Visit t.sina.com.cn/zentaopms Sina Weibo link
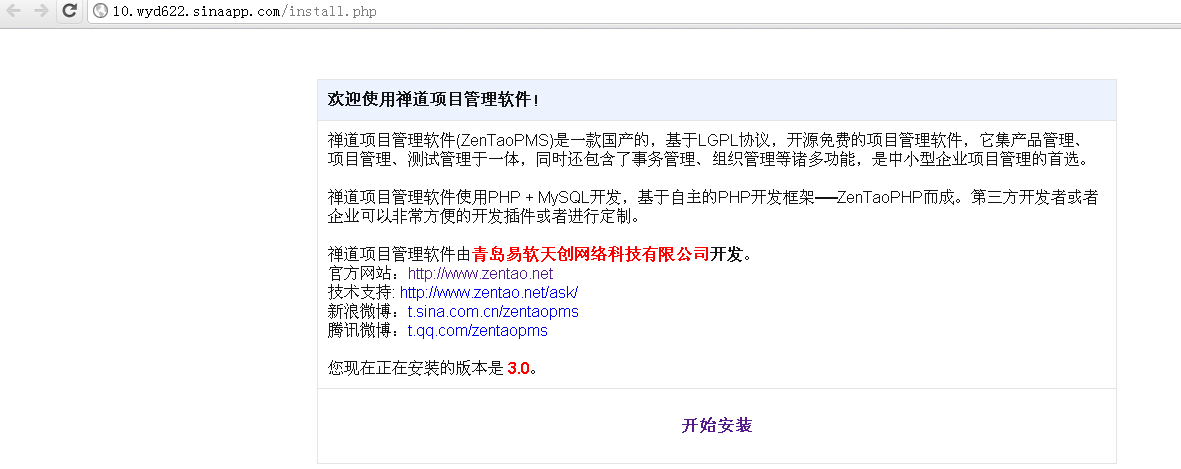The height and width of the screenshot is (469, 1181). tap(493, 312)
